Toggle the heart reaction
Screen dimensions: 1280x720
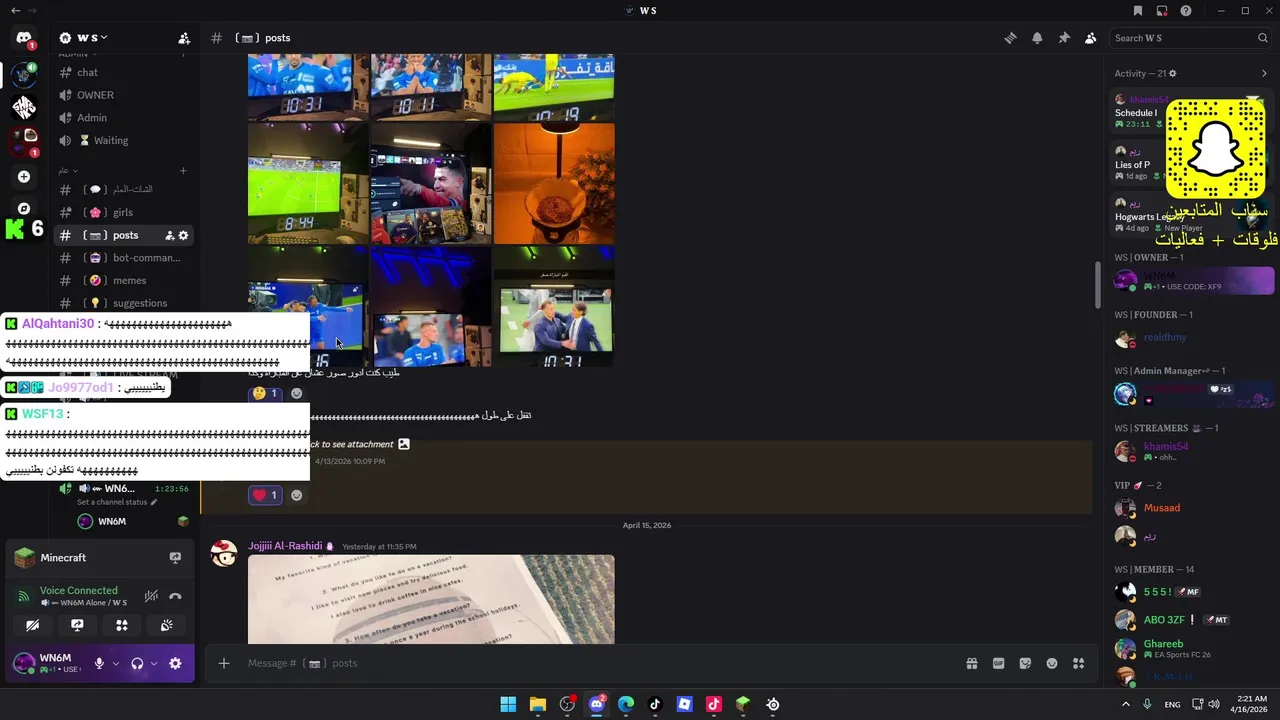[265, 495]
